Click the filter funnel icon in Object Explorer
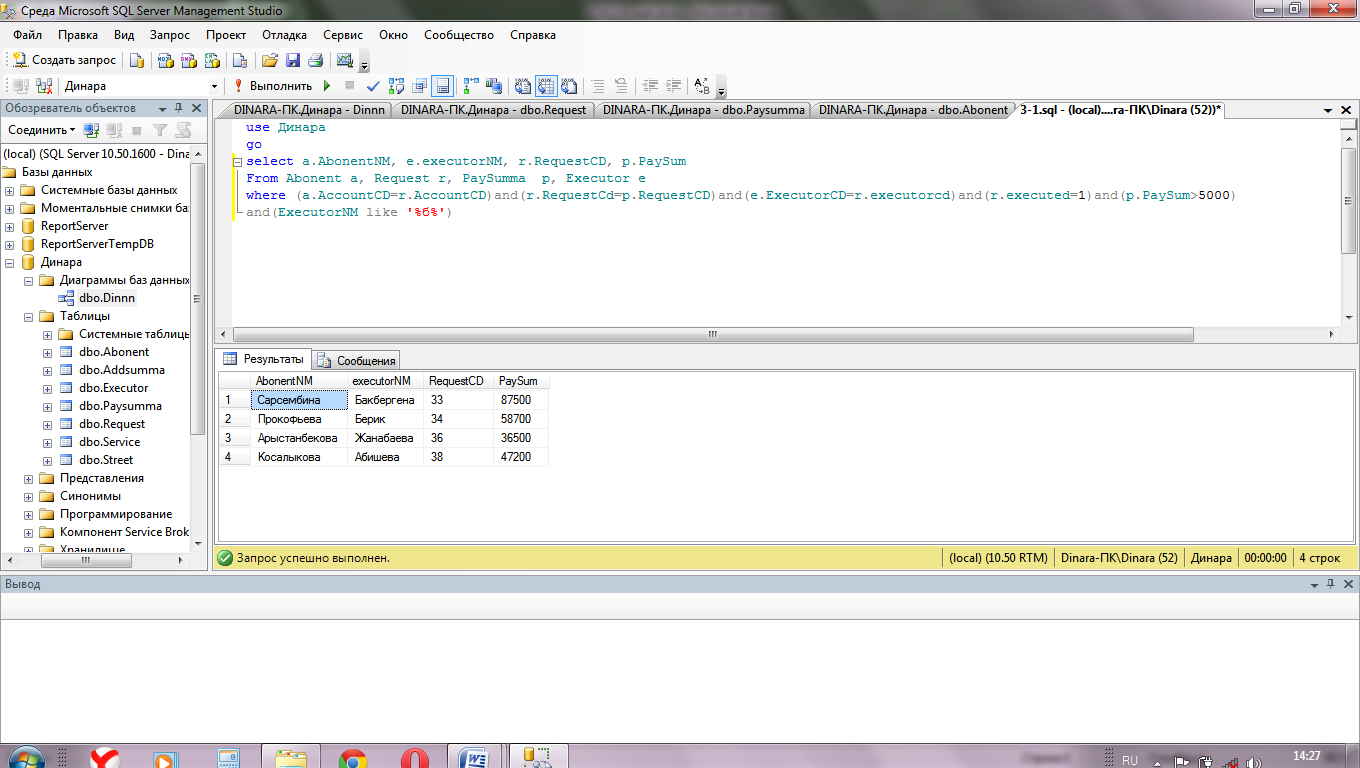Screen dimensions: 1360x768 (x=160, y=130)
